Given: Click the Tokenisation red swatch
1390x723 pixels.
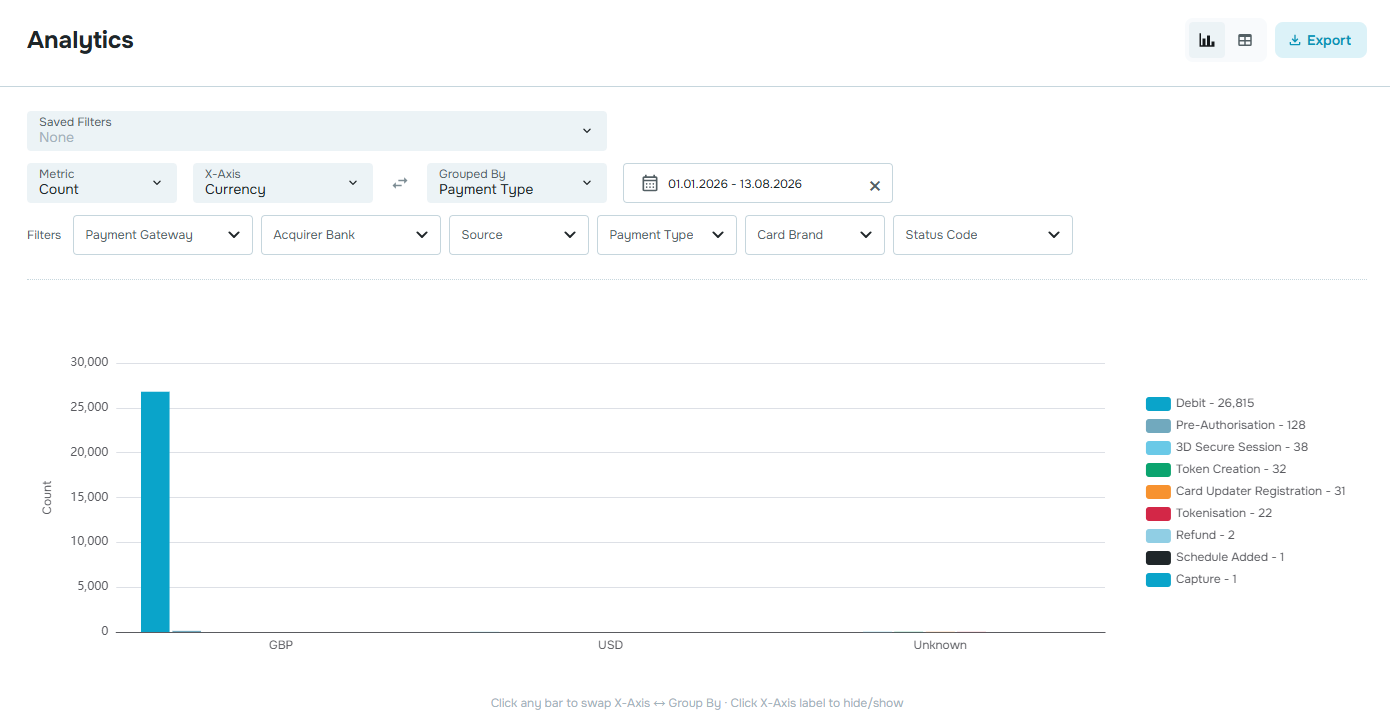Looking at the screenshot, I should 1158,514.
